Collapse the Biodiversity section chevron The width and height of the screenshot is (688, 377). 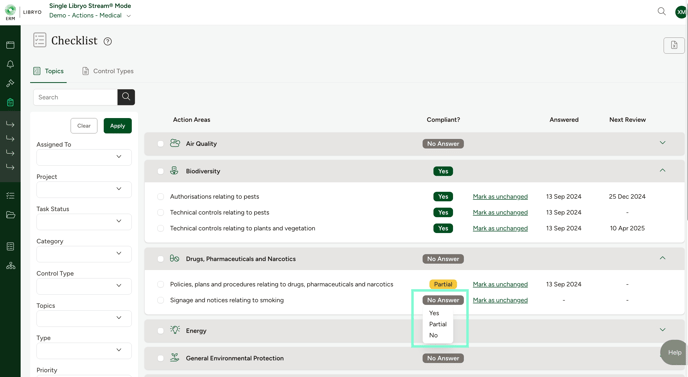(x=663, y=170)
